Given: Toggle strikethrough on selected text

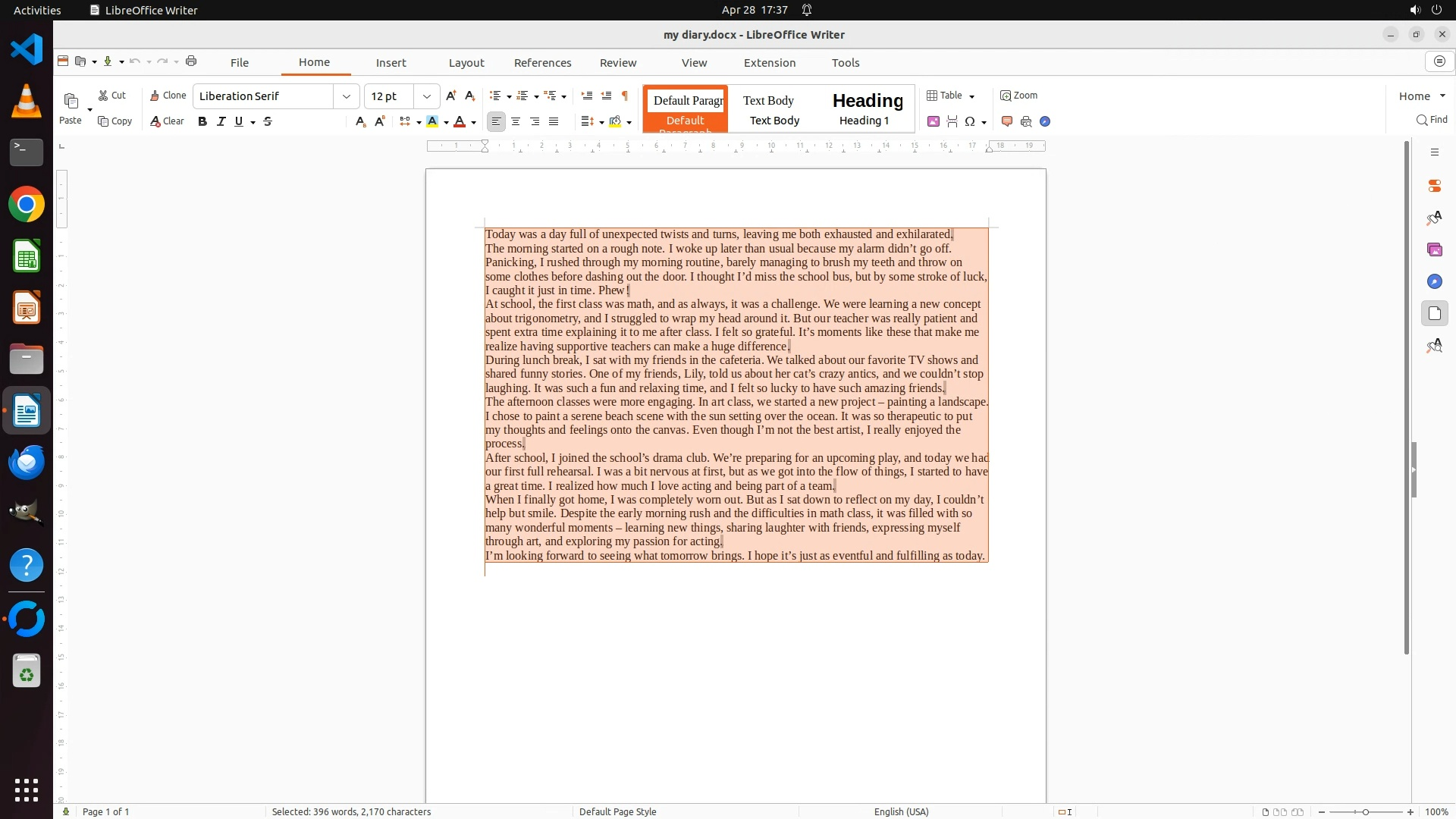Looking at the screenshot, I should coord(268,121).
